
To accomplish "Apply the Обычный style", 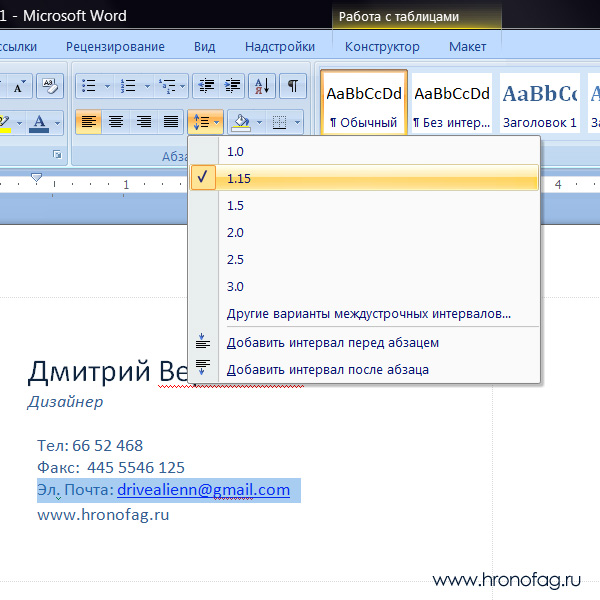I will (364, 102).
